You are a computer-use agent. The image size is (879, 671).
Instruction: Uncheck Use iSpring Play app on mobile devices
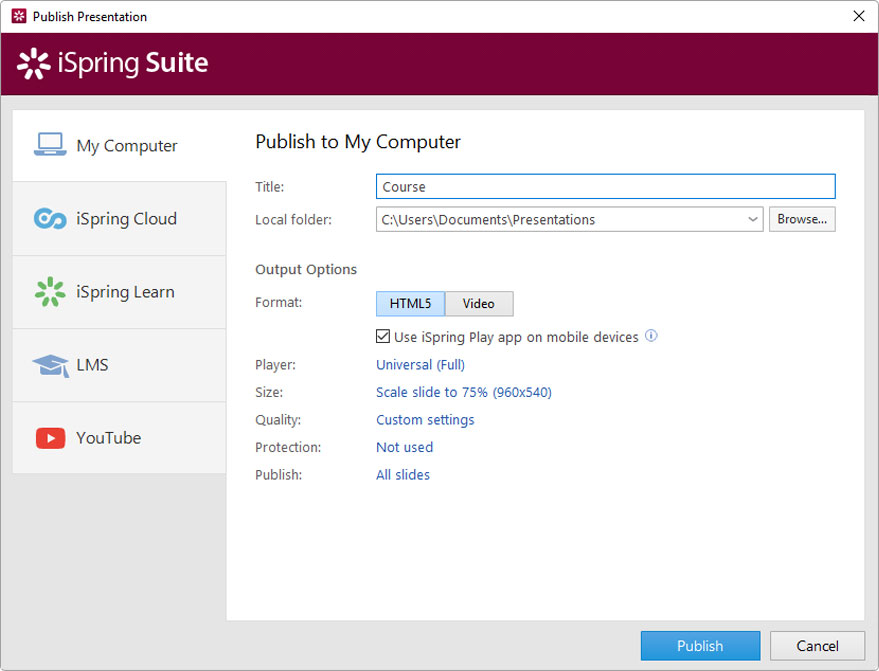point(383,337)
